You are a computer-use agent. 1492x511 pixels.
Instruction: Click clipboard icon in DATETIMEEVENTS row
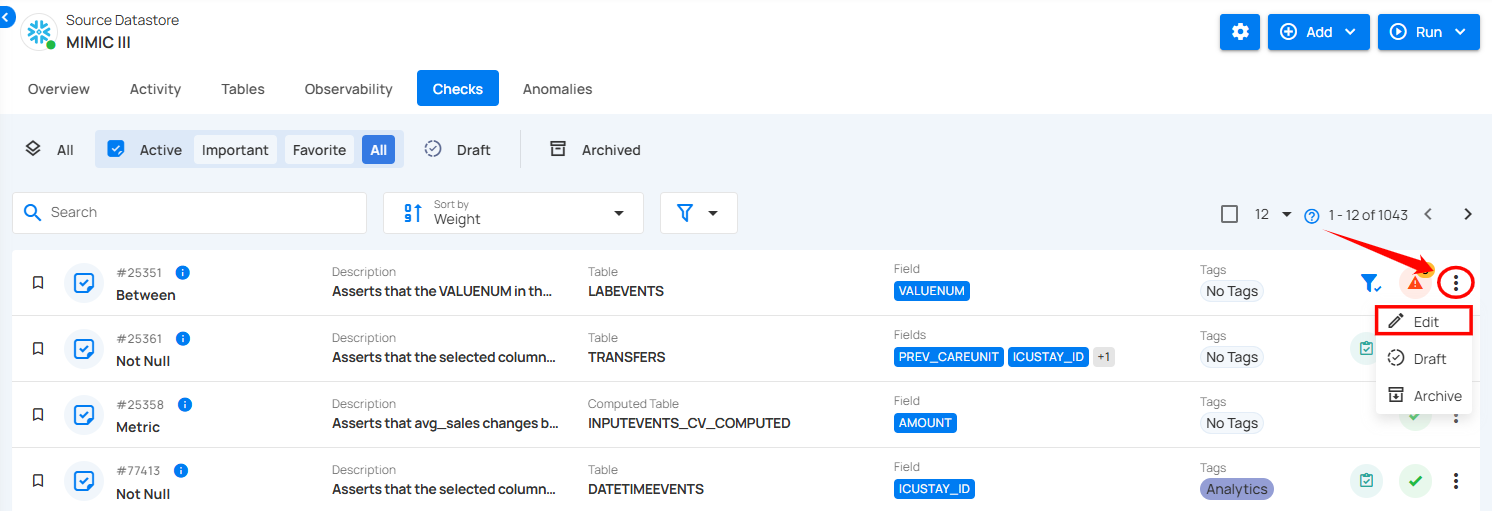[x=1366, y=481]
